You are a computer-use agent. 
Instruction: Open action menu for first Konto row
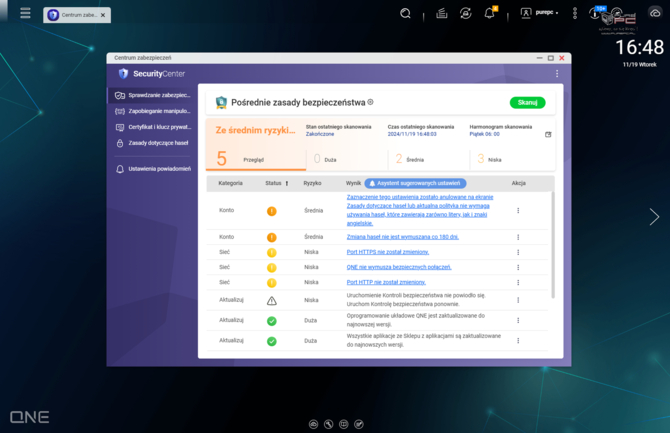coord(518,210)
